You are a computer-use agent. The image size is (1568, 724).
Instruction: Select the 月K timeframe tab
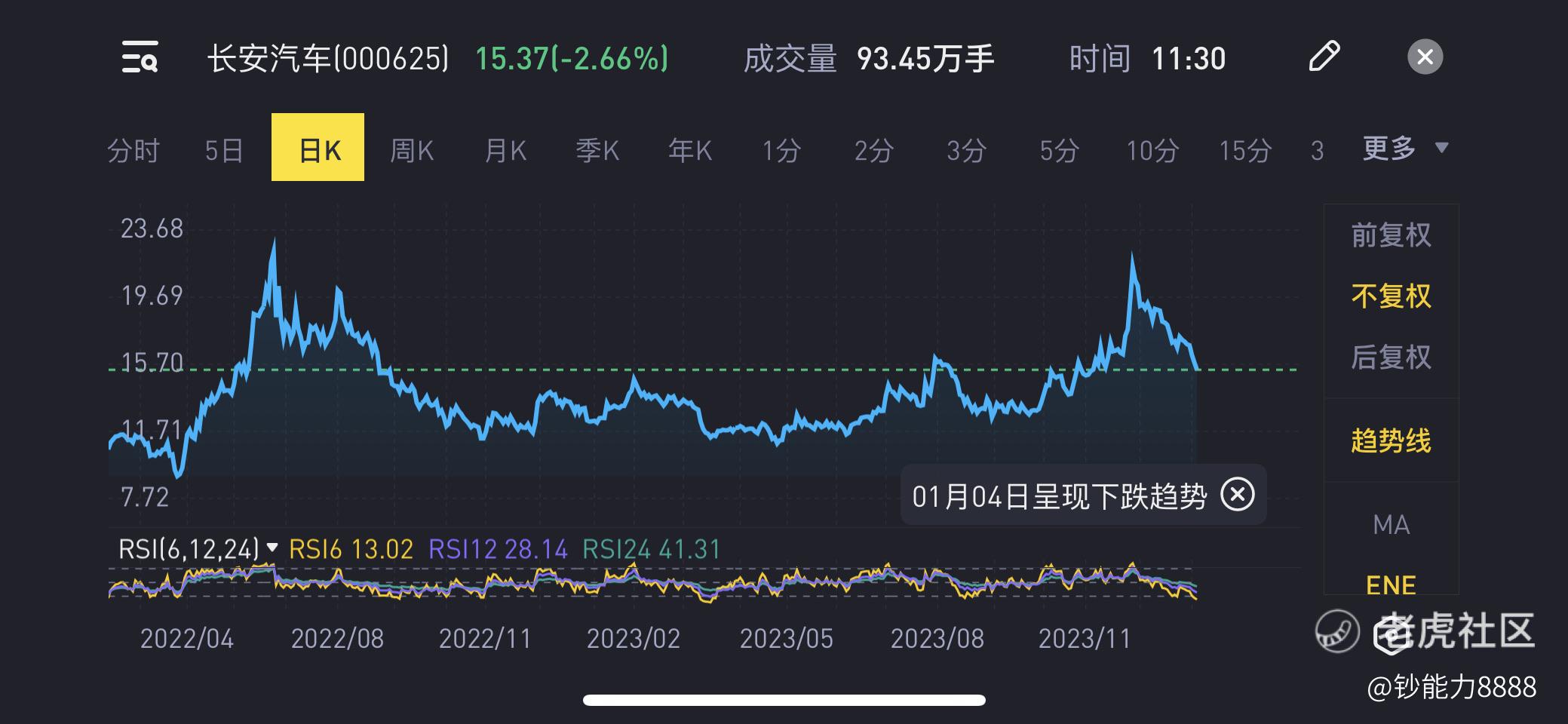[505, 150]
